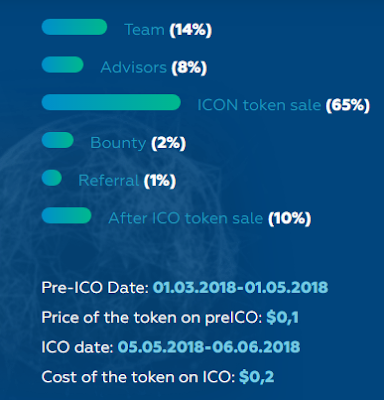
Task: Click the preICO token price $0,1
Action: [x=282, y=318]
